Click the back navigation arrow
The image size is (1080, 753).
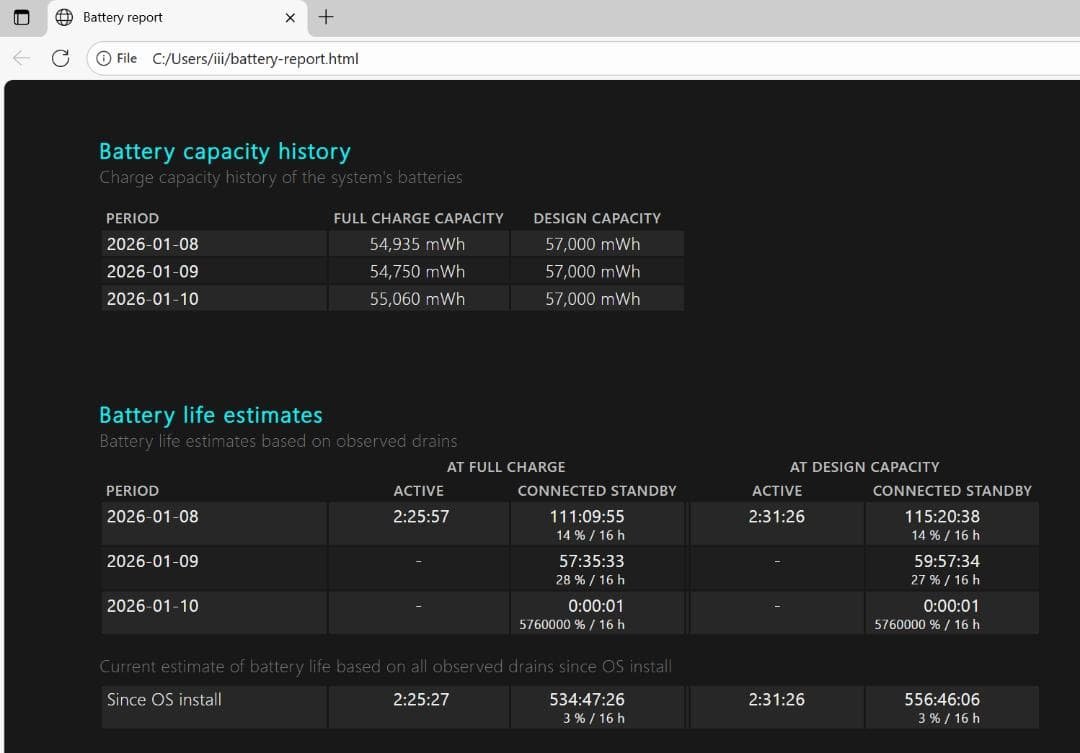coord(20,58)
